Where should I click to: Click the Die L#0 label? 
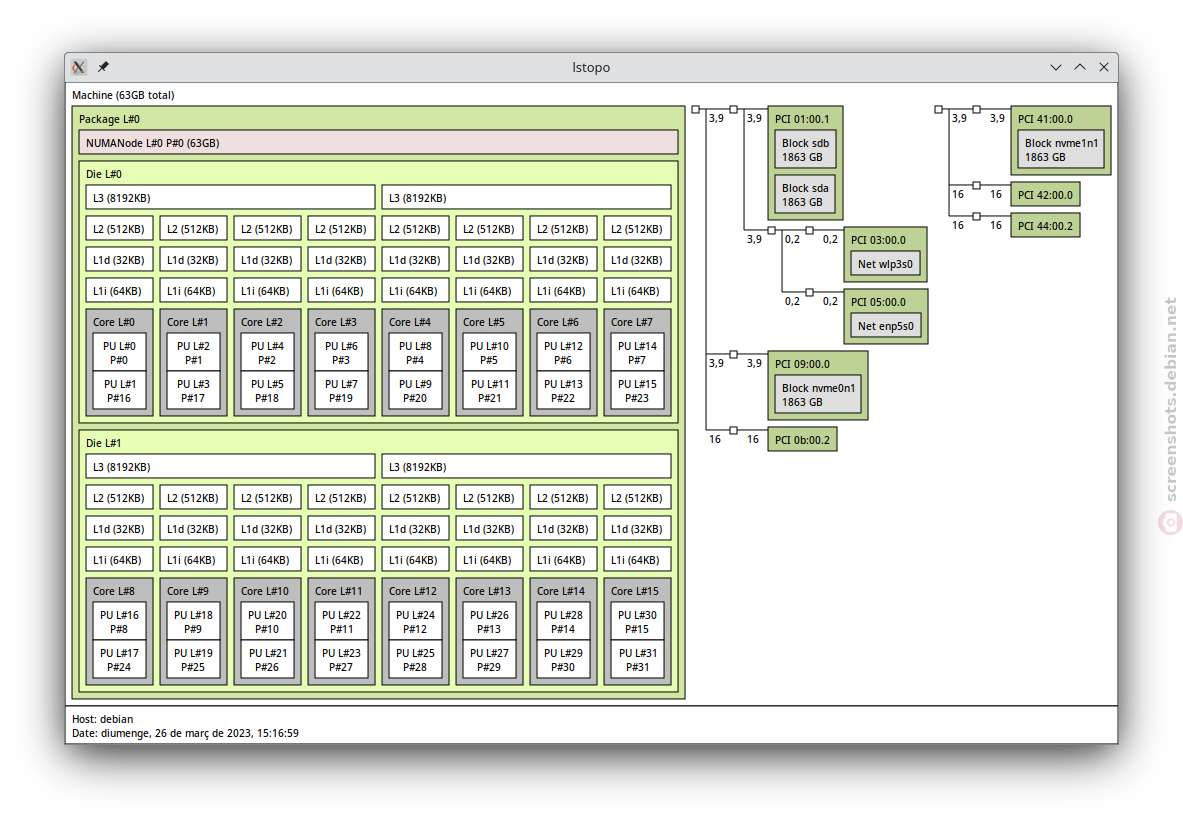tap(104, 174)
